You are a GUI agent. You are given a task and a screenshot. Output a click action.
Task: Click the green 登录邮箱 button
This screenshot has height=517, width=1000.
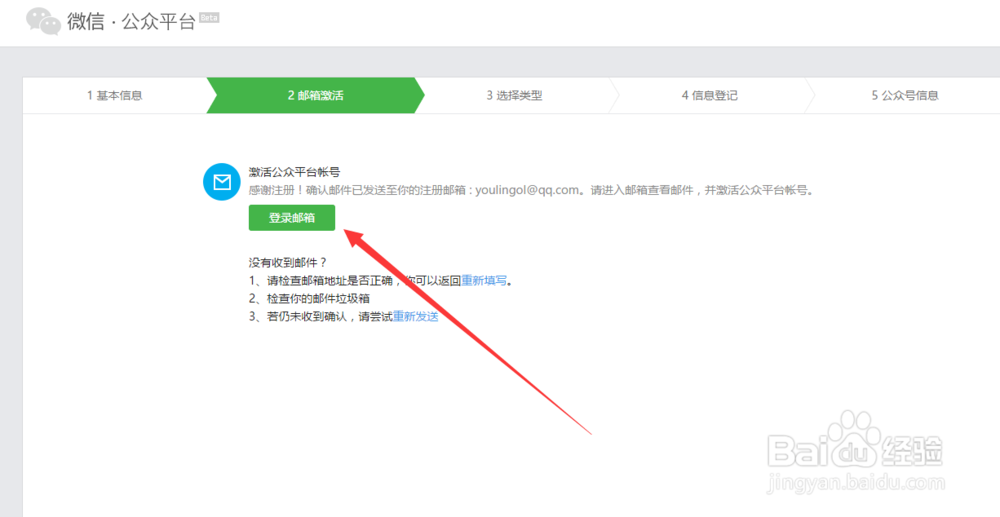click(291, 218)
